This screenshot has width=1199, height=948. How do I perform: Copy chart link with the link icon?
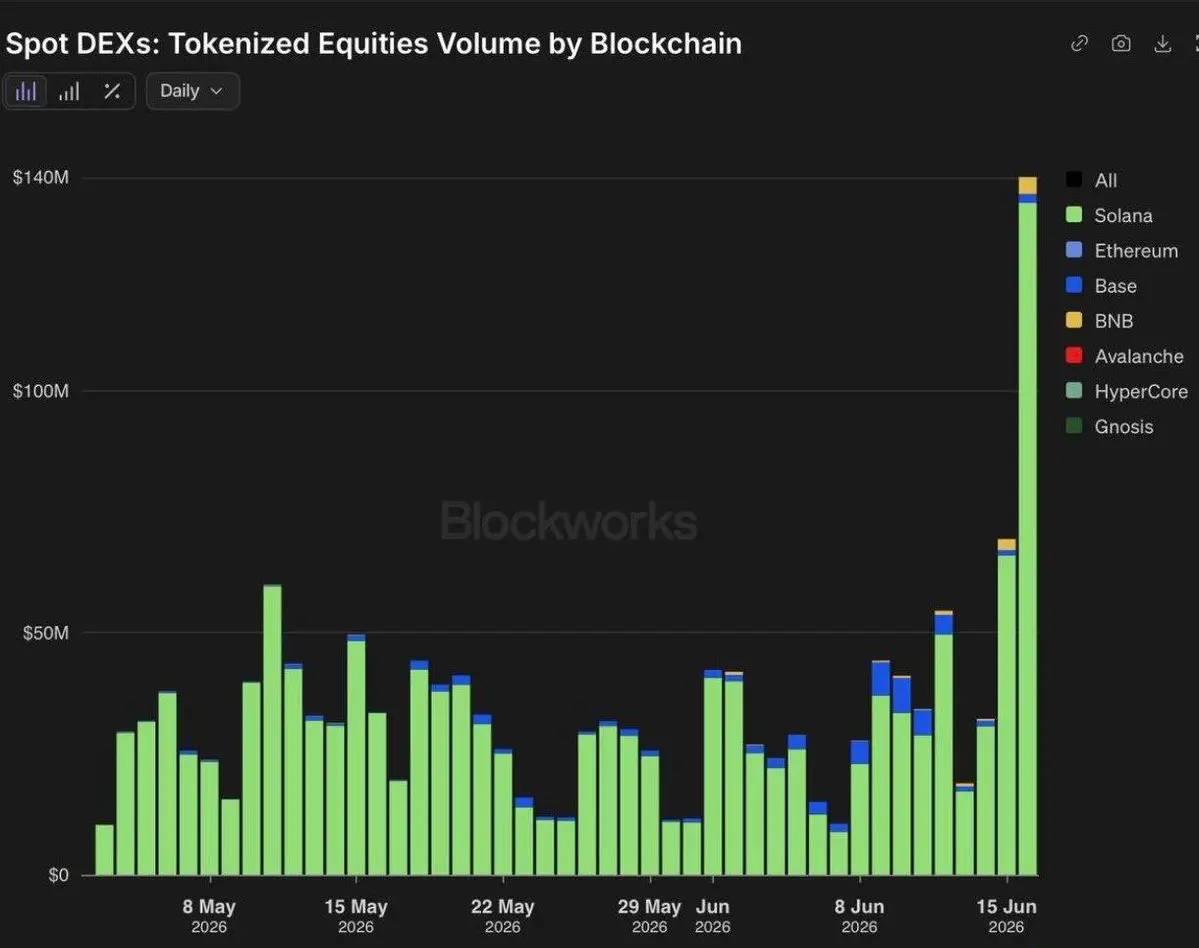pos(1079,44)
